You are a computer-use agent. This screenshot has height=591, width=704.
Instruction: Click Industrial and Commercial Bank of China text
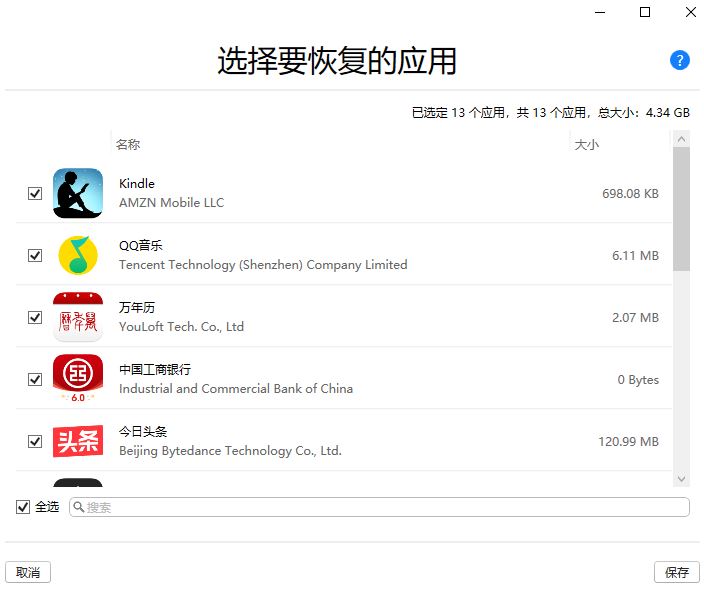(236, 388)
